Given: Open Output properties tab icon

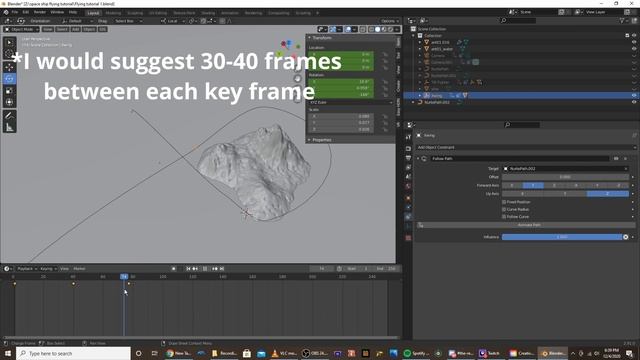Looking at the screenshot, I should click(408, 158).
